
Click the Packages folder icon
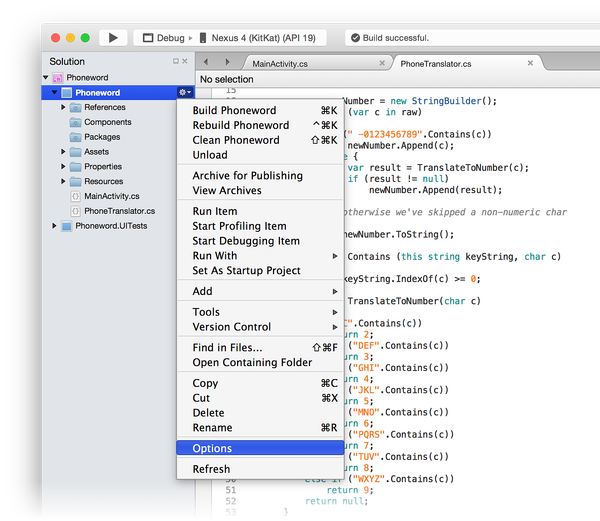point(75,137)
